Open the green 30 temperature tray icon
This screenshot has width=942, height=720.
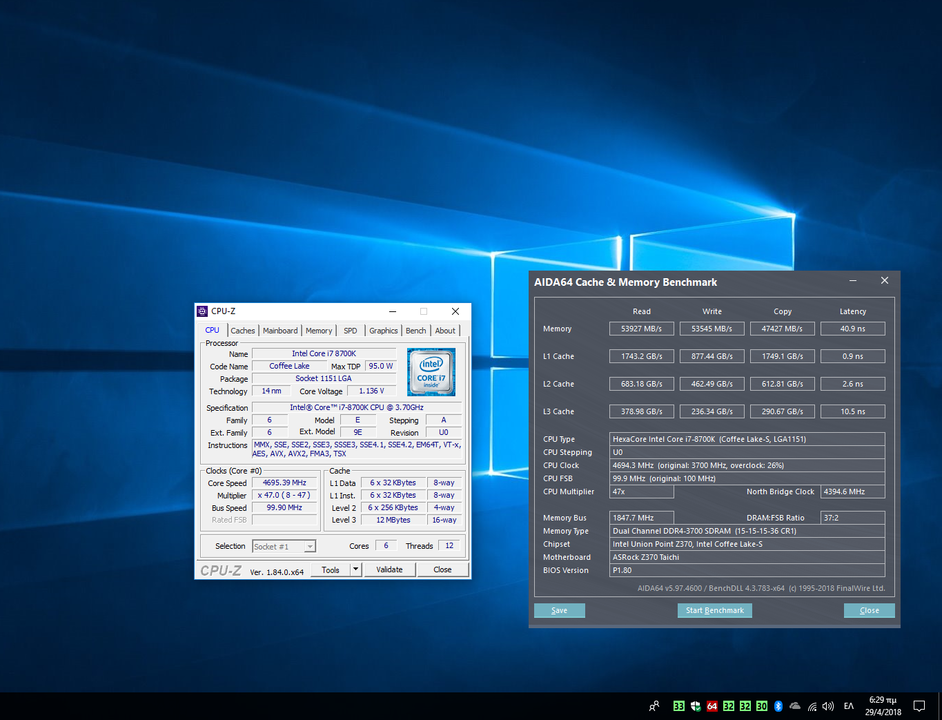761,706
